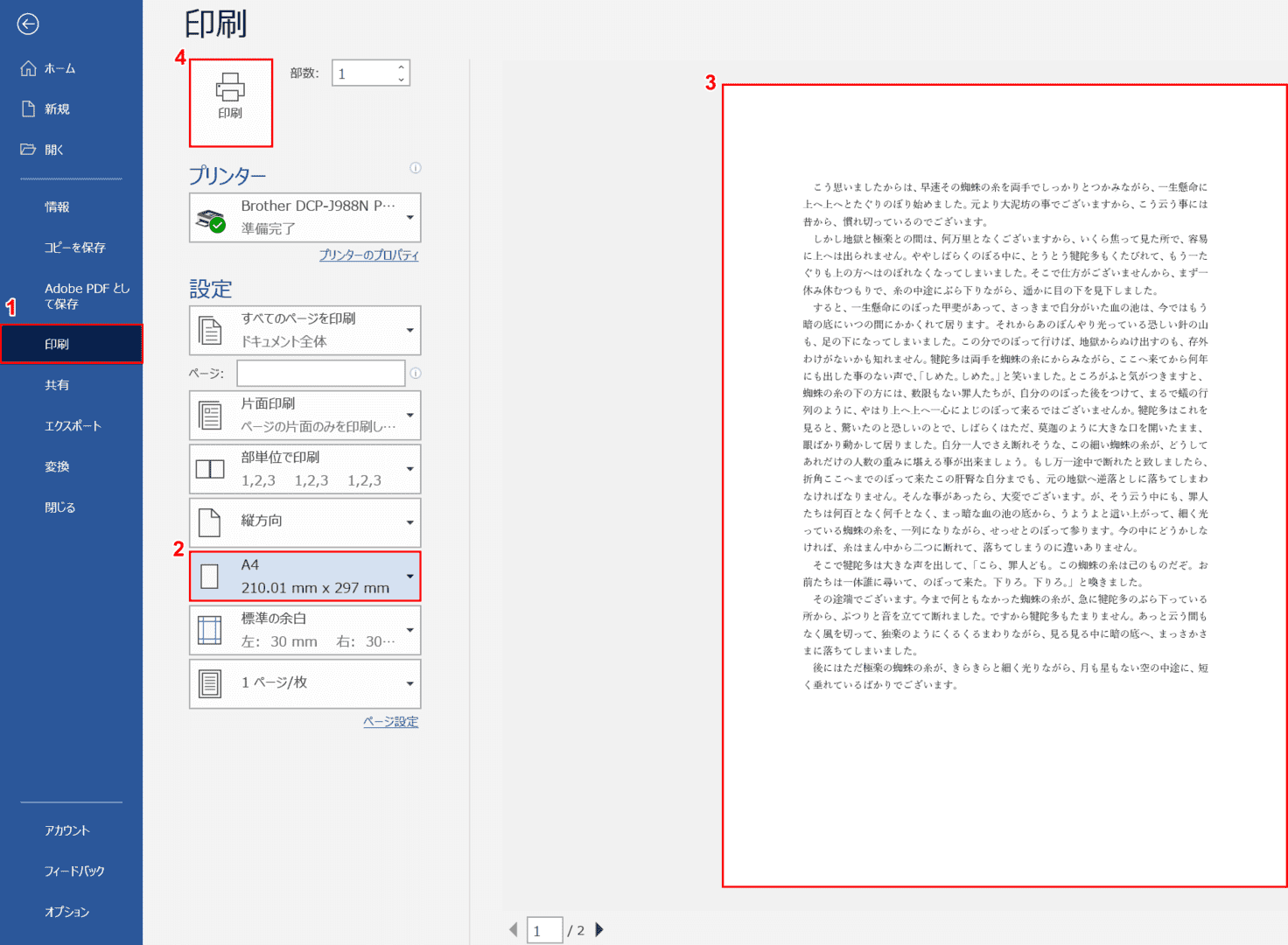Expand the 片面印刷 dropdown
1288x945 pixels.
[x=409, y=415]
